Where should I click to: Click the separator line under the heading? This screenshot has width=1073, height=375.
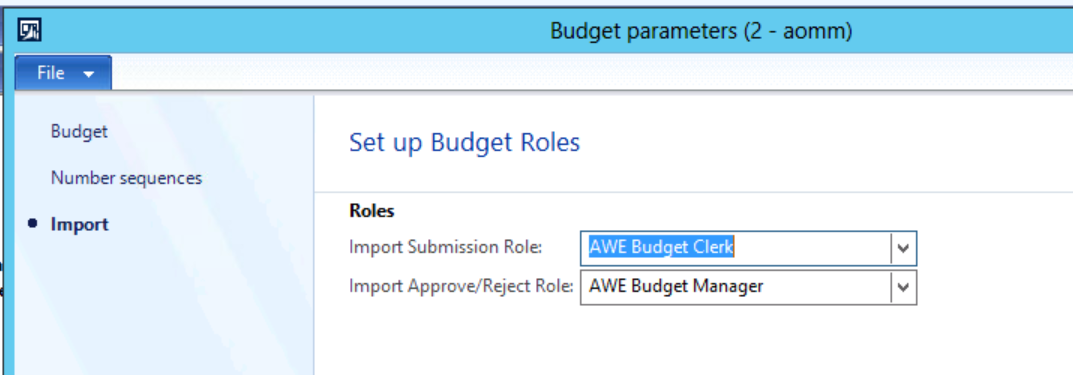pyautogui.click(x=694, y=192)
